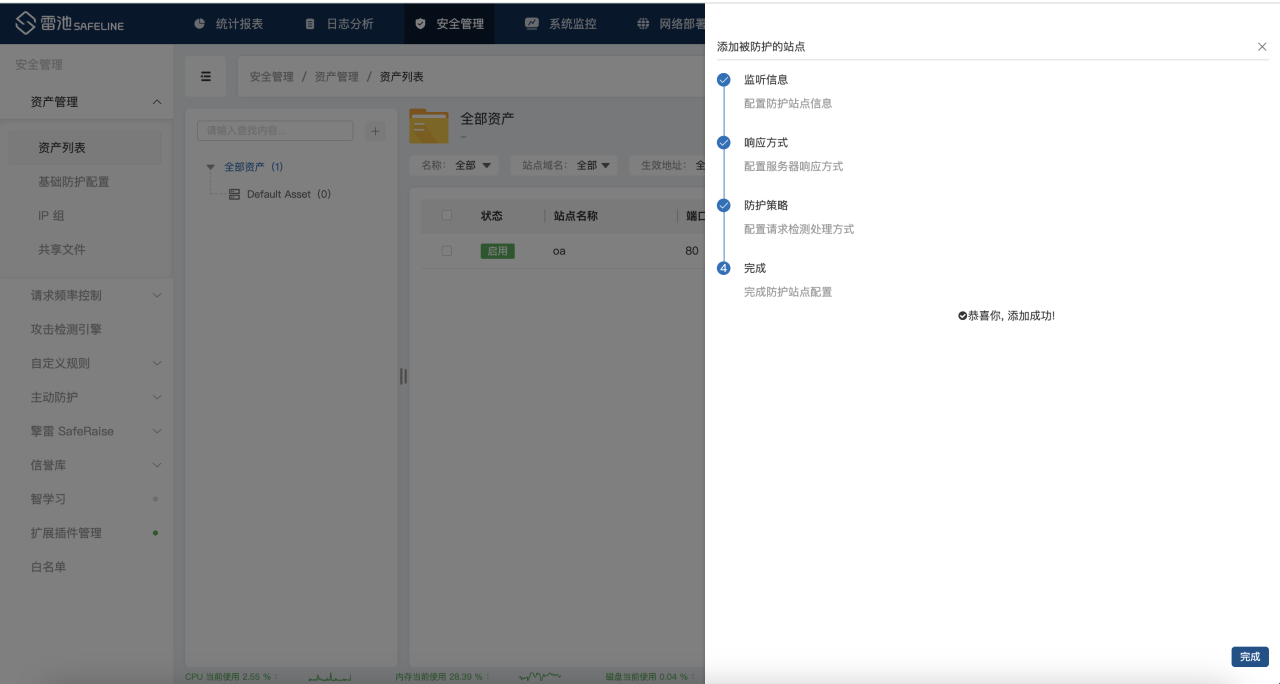Open the 统计报表 top tab
Image resolution: width=1280 pixels, height=684 pixels.
click(228, 23)
